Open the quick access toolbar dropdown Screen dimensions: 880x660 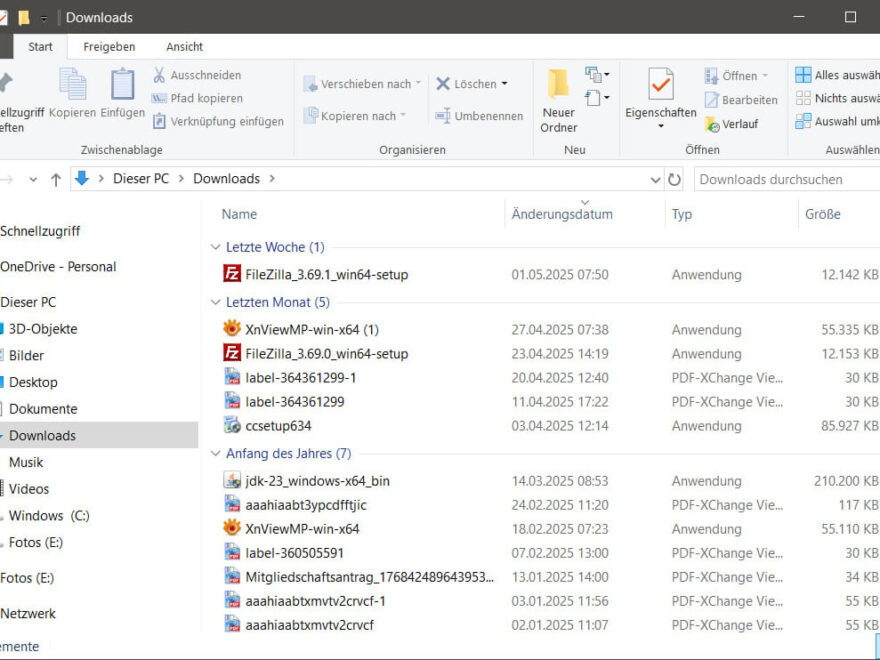pyautogui.click(x=44, y=19)
